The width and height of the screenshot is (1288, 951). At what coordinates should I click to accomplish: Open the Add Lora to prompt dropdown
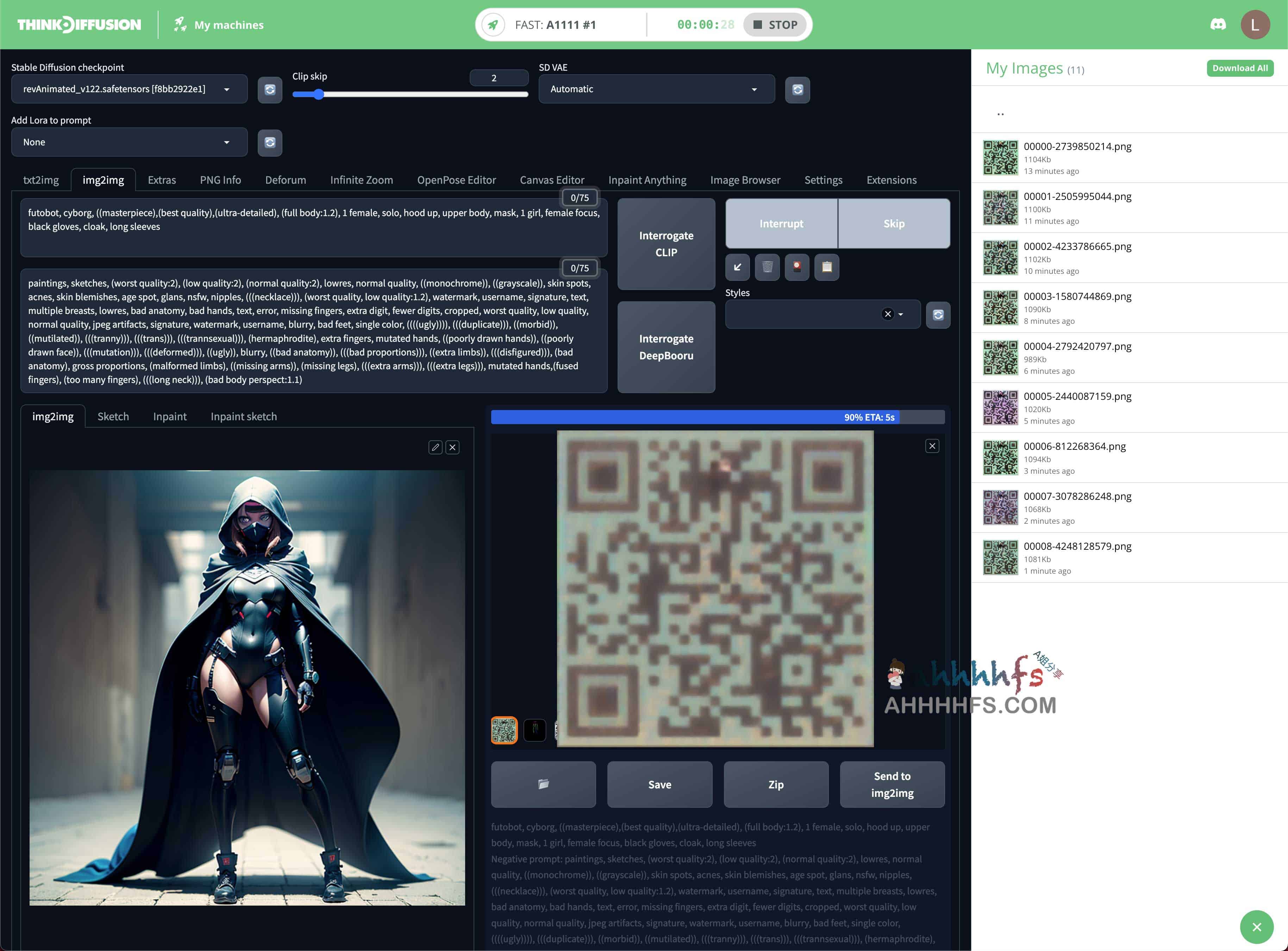pyautogui.click(x=125, y=141)
